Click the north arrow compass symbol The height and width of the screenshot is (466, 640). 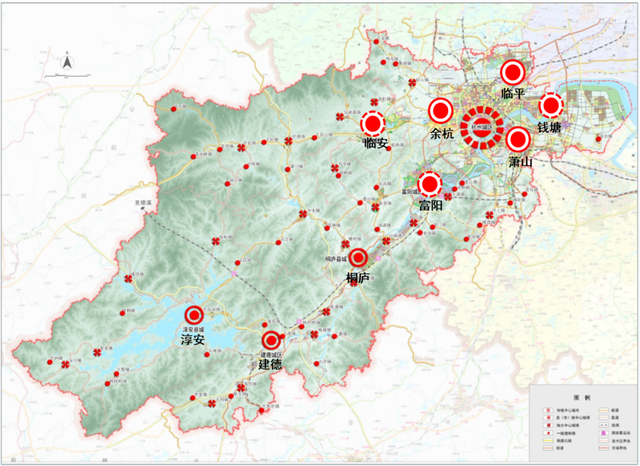coord(67,62)
